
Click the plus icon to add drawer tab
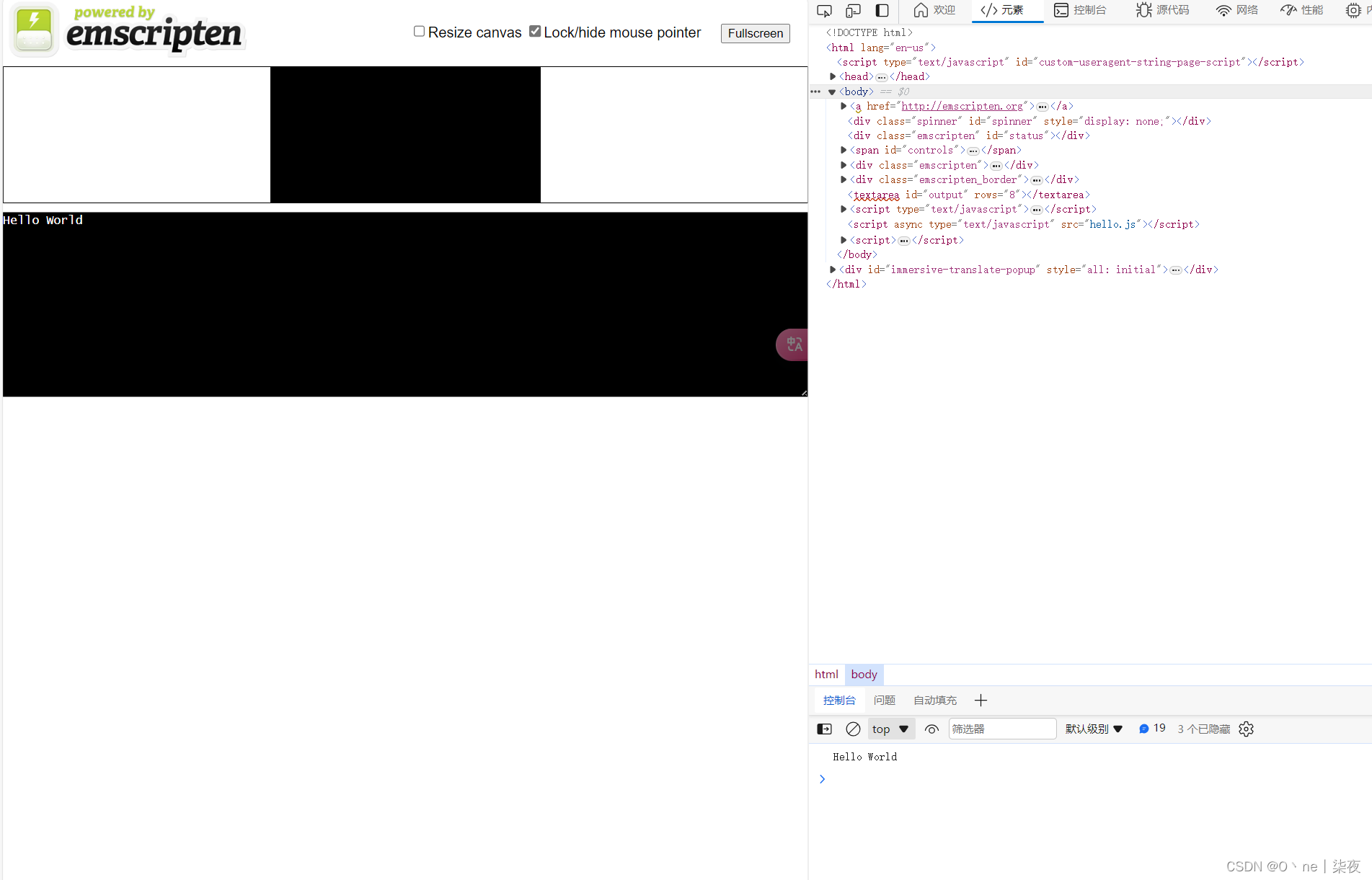click(x=981, y=700)
